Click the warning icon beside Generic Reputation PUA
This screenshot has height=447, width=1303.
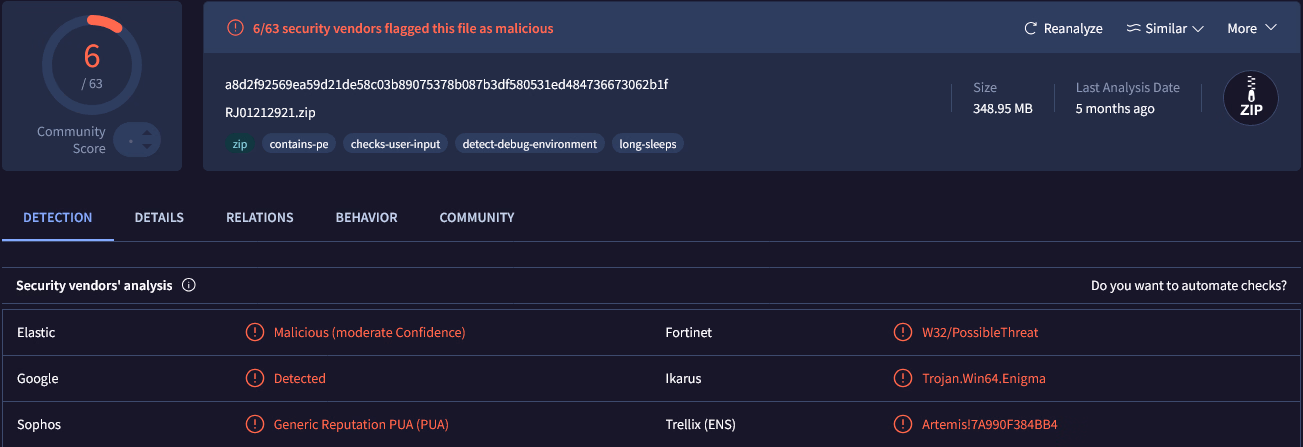coord(255,424)
